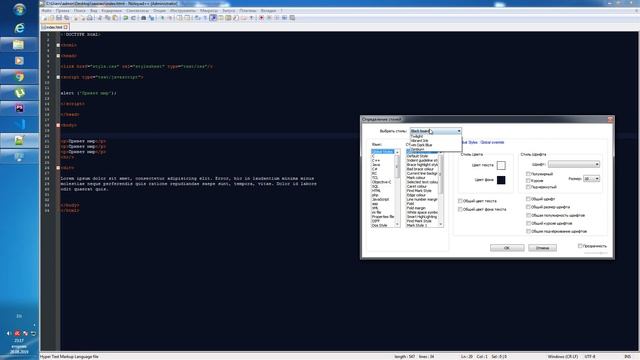Click the New file toolbar icon

coord(45,18)
